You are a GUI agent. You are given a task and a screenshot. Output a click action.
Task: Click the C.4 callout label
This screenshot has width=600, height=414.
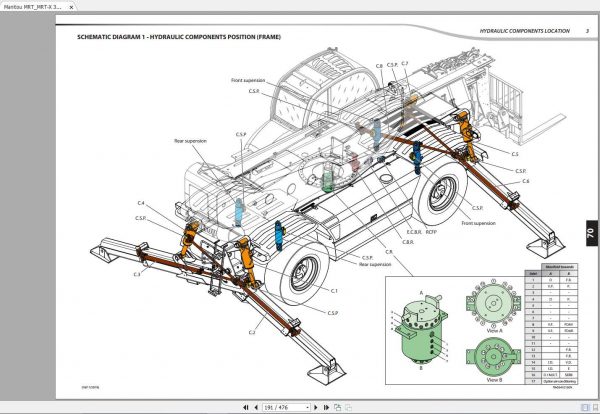tap(141, 203)
